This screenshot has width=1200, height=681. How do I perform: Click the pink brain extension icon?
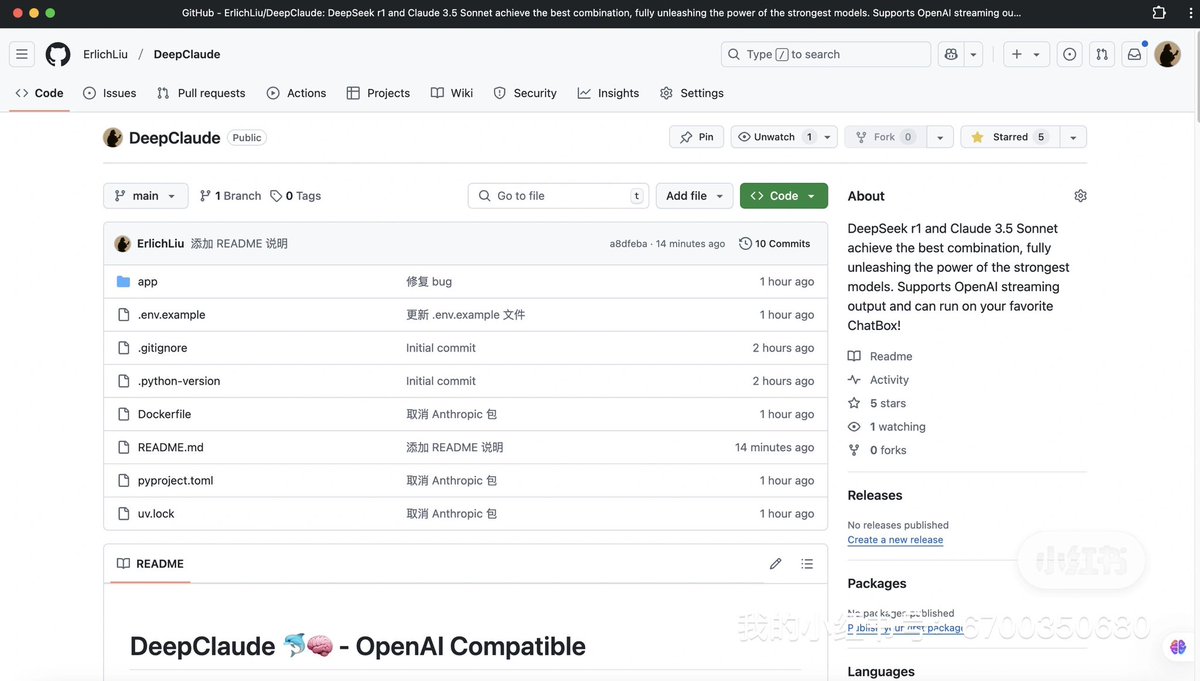pyautogui.click(x=1178, y=647)
